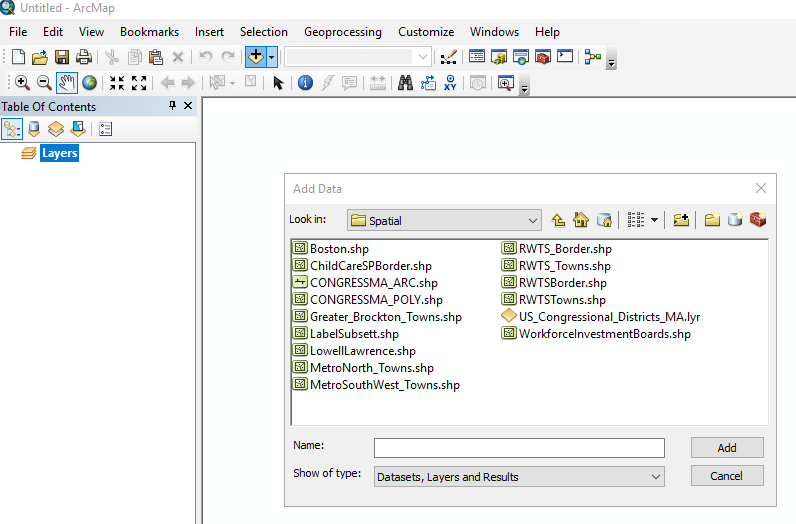Screen dimensions: 796x524
Task: Go up one level in Add Data
Action: click(x=558, y=220)
